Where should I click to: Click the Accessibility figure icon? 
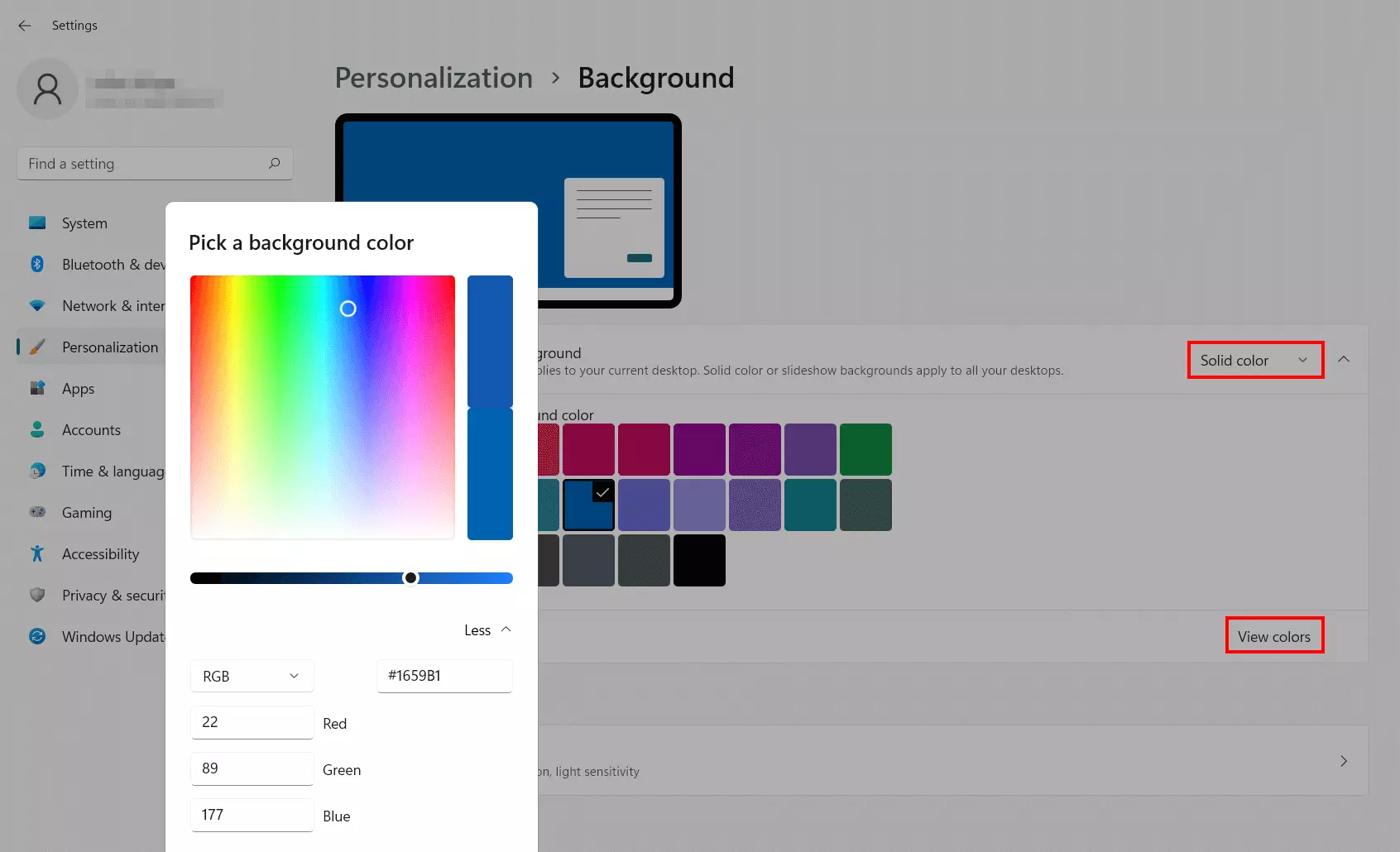pos(37,553)
